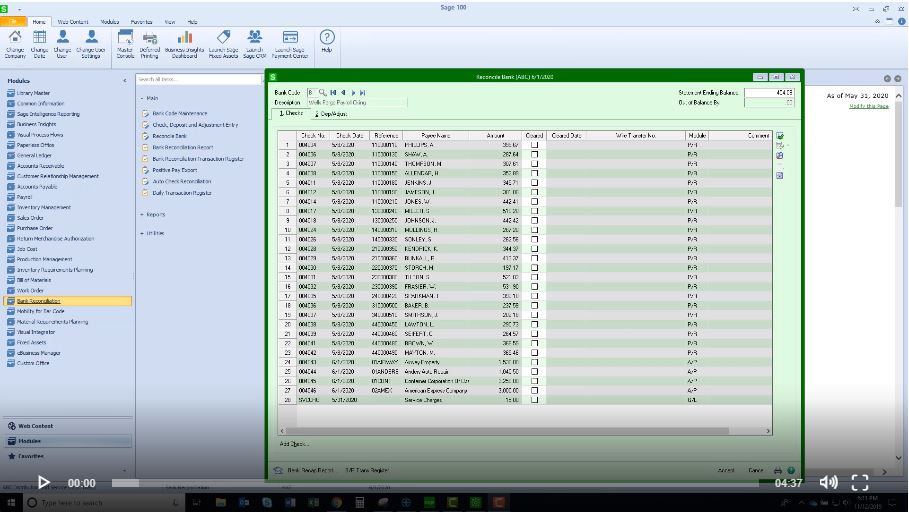Screen dimensions: 909x514
Task: Tick the Cleared box for KENDRICK, K
Action: 534,249
